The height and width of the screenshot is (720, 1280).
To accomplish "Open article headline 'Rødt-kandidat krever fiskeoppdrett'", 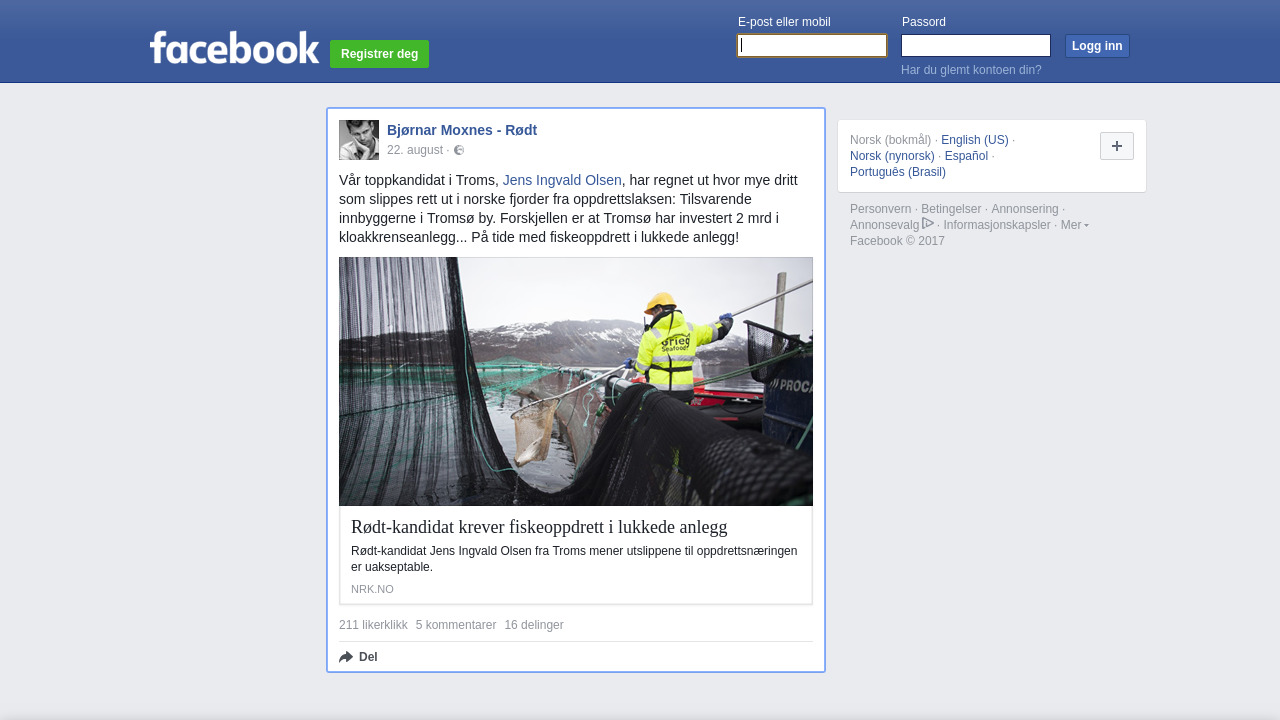I will pos(539,527).
